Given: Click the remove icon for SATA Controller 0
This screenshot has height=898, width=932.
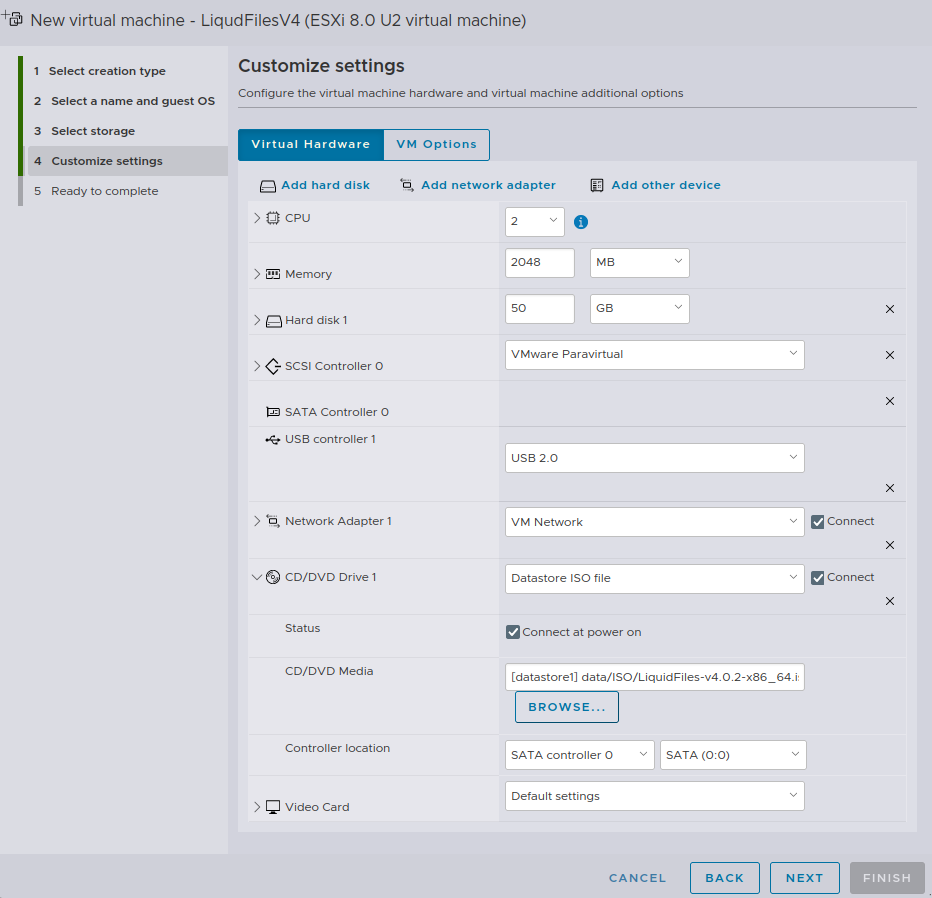Looking at the screenshot, I should pos(889,401).
